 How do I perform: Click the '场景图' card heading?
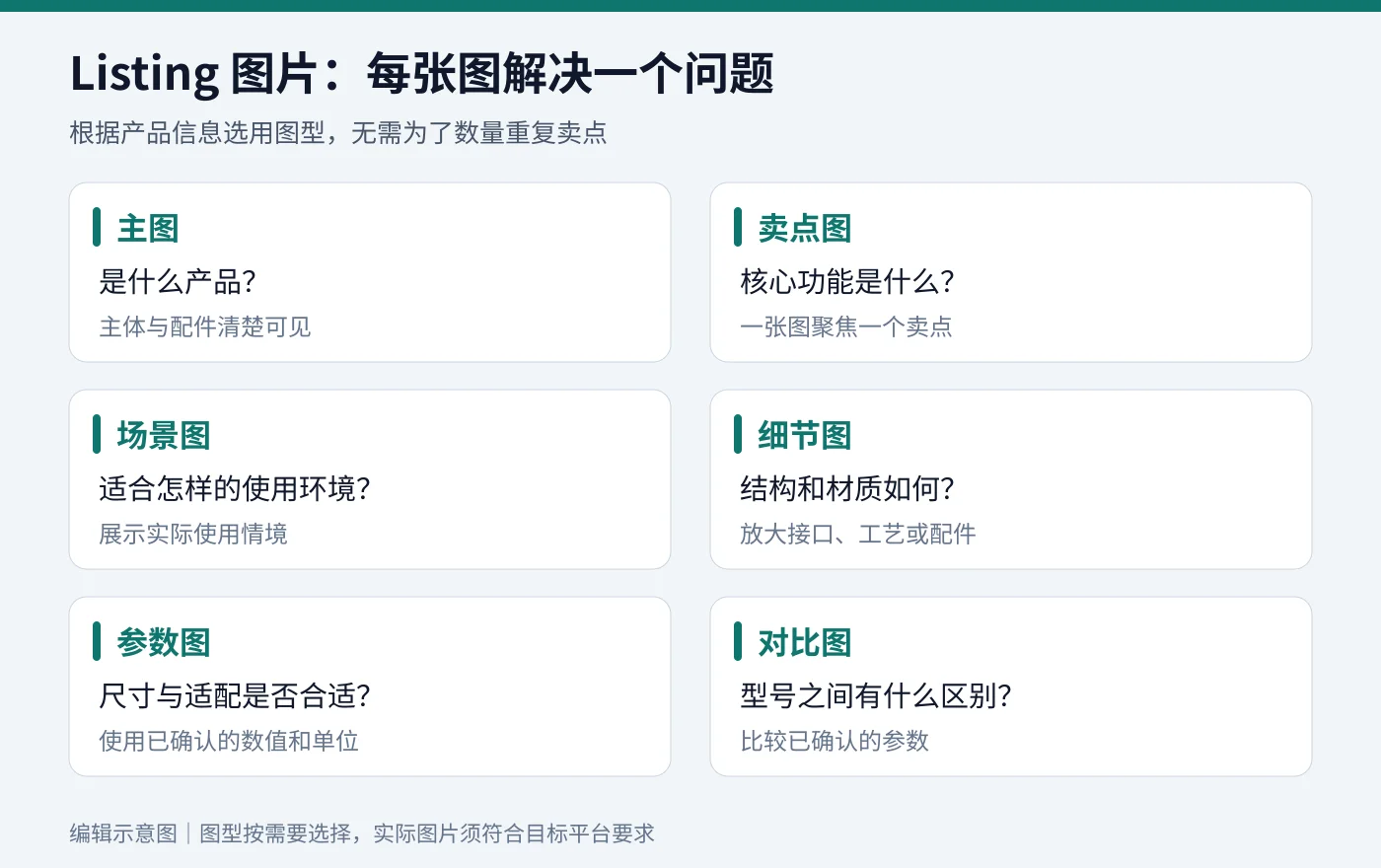tap(164, 435)
